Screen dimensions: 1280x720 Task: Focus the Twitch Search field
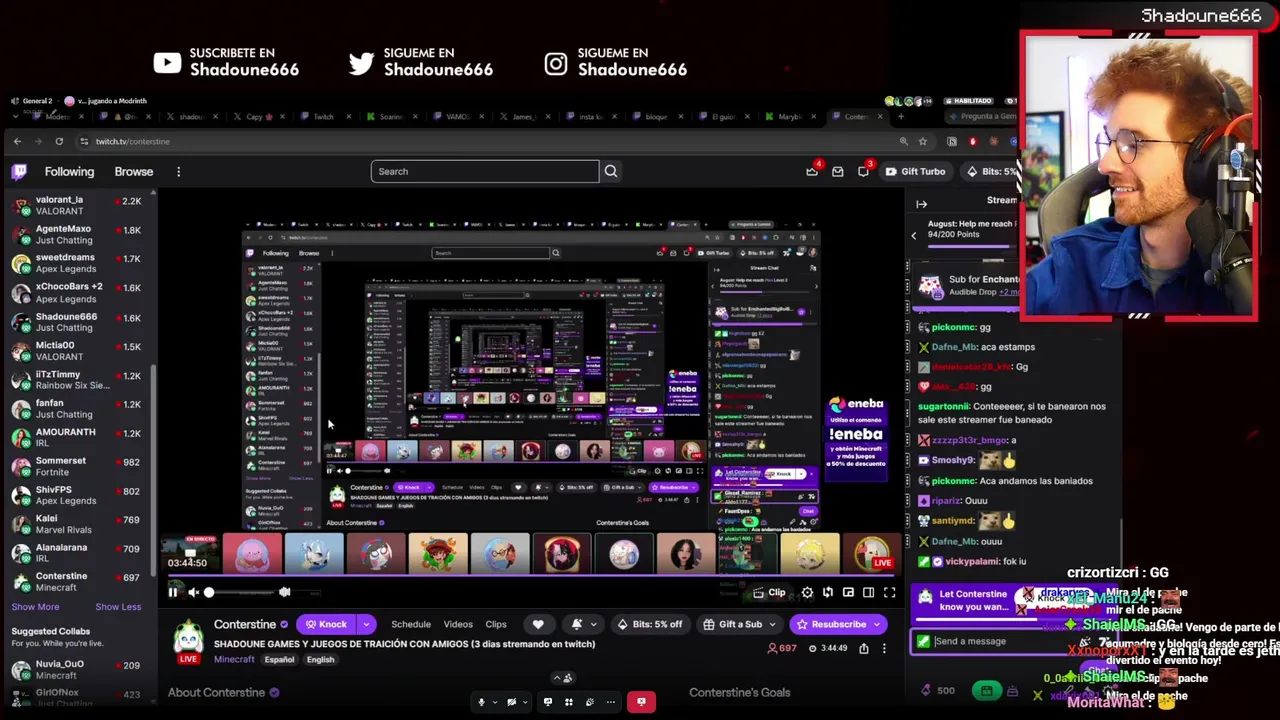485,172
